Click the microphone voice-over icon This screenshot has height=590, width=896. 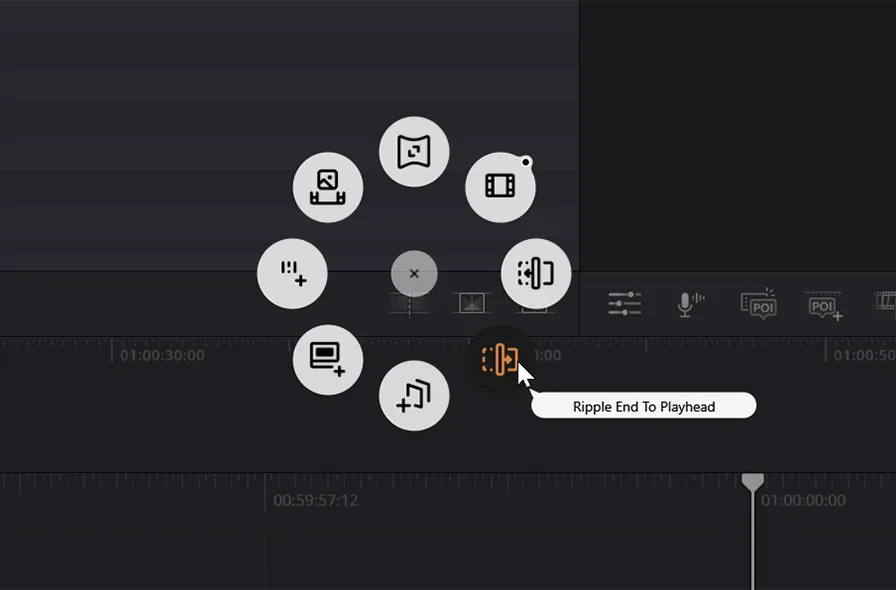(689, 303)
